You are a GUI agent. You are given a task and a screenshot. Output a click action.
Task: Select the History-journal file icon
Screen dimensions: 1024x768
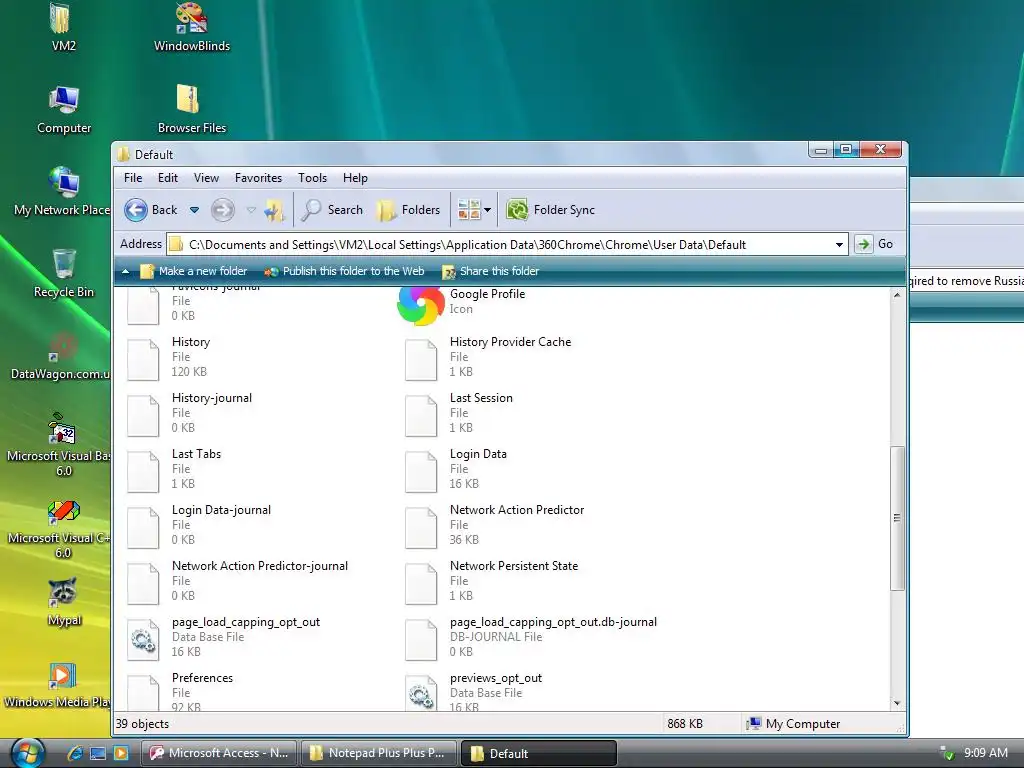(143, 415)
